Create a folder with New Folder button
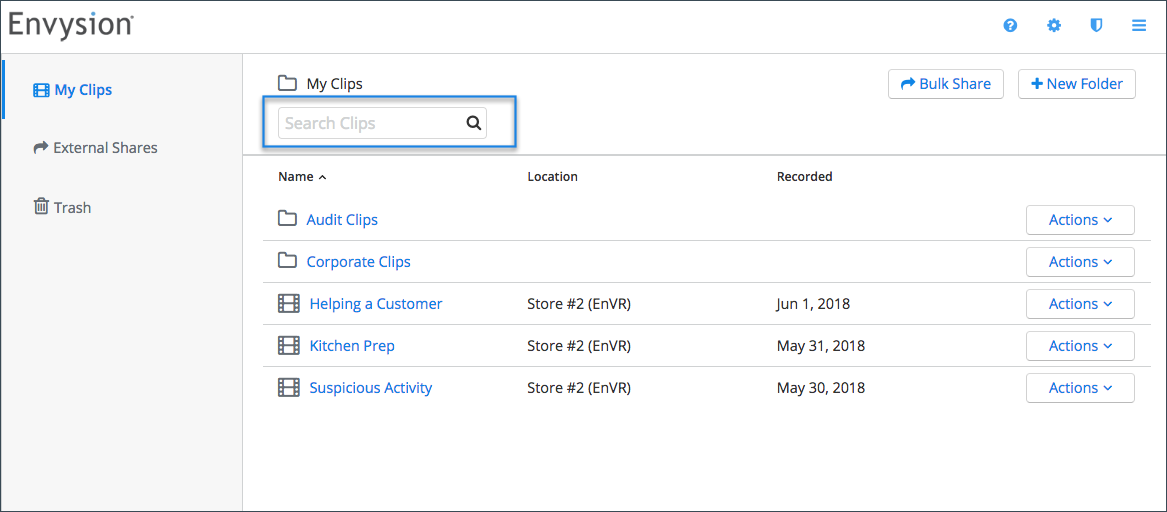This screenshot has width=1167, height=512. 1076,84
